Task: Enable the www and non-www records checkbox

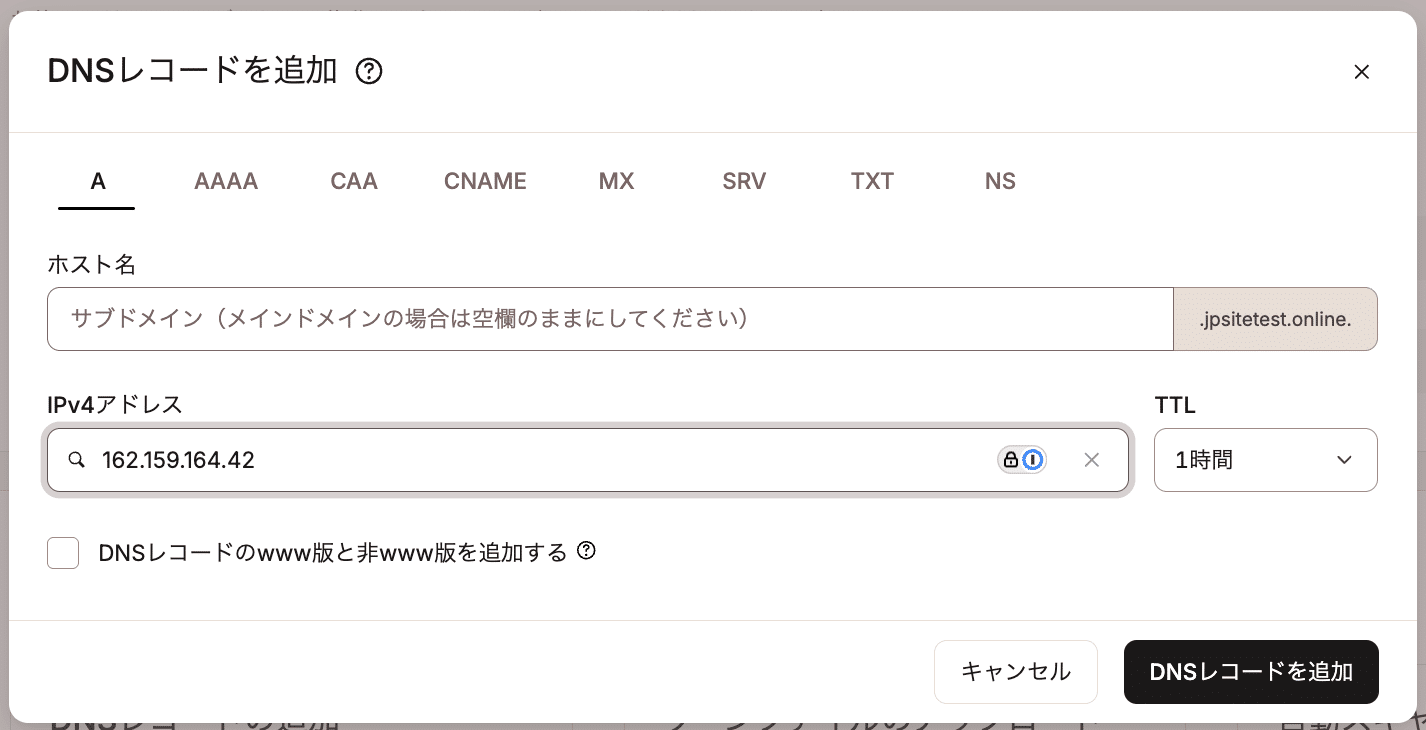Action: pyautogui.click(x=63, y=552)
